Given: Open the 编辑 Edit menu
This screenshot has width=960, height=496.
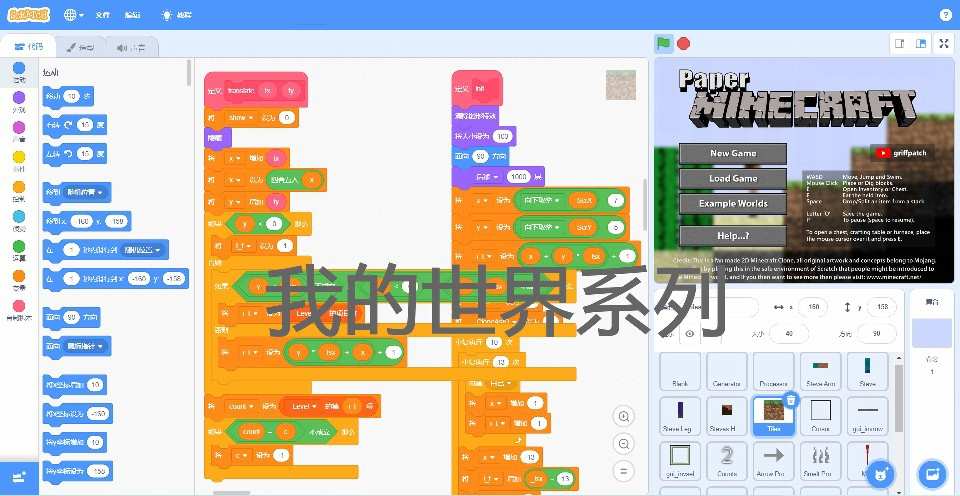Looking at the screenshot, I should point(133,15).
